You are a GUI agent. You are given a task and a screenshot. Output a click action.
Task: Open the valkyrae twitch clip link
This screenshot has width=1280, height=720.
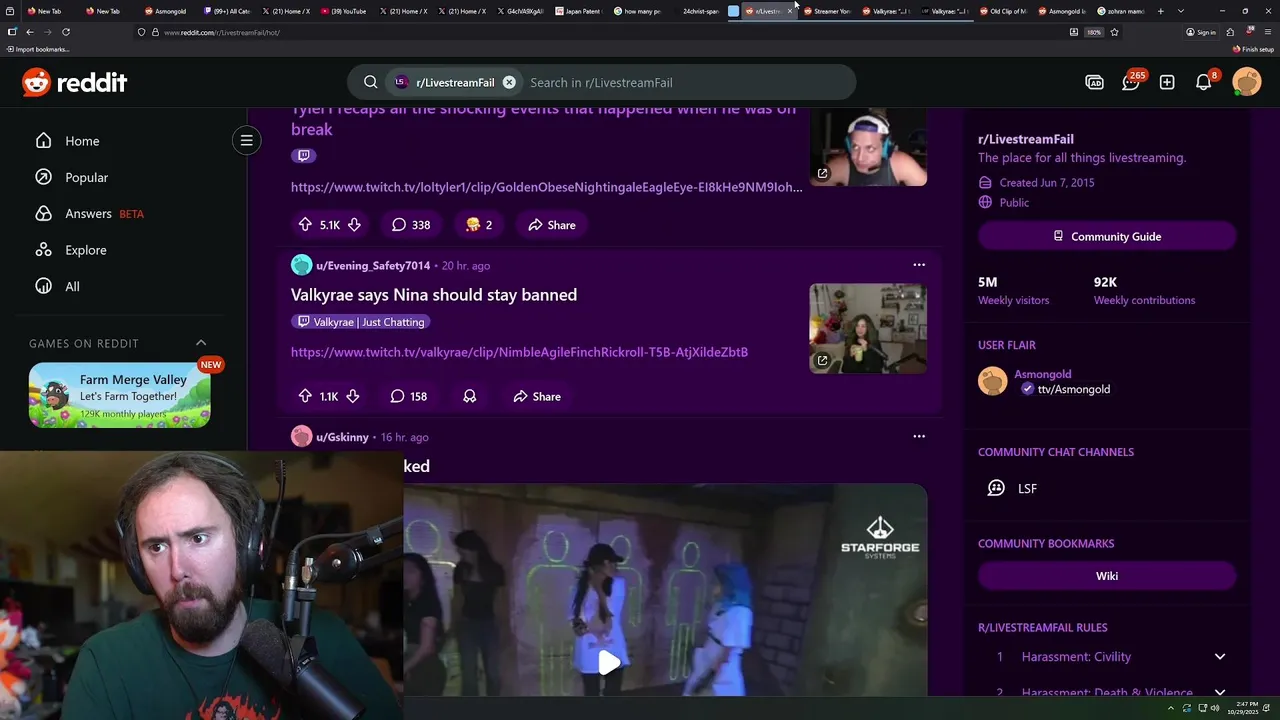pyautogui.click(x=519, y=352)
